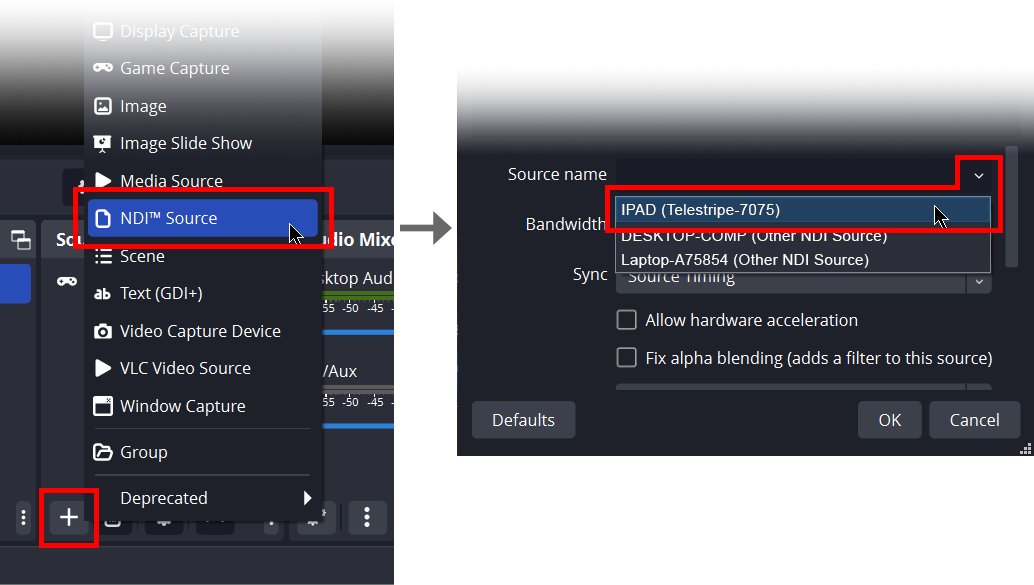
Task: Pick Window Capture from the list
Action: [182, 406]
